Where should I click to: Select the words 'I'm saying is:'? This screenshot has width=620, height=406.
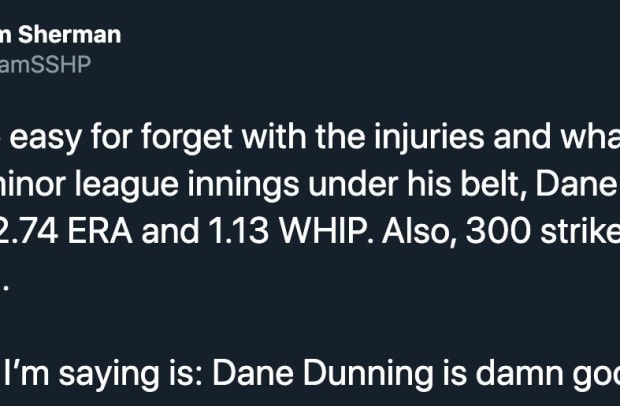tap(102, 373)
